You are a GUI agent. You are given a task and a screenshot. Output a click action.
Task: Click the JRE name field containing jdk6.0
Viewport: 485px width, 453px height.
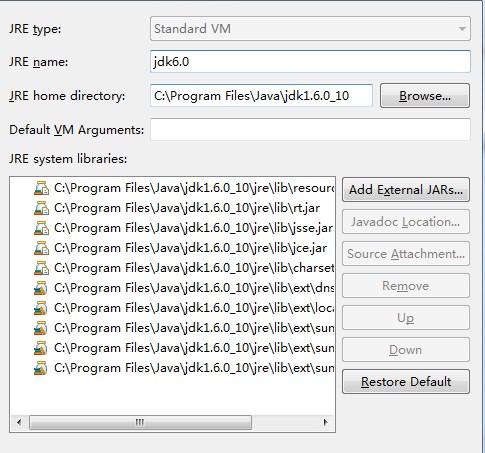tap(310, 62)
